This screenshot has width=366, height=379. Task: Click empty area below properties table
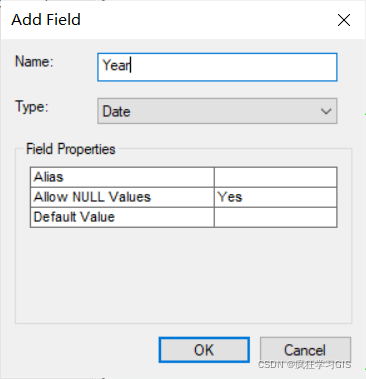(183, 275)
